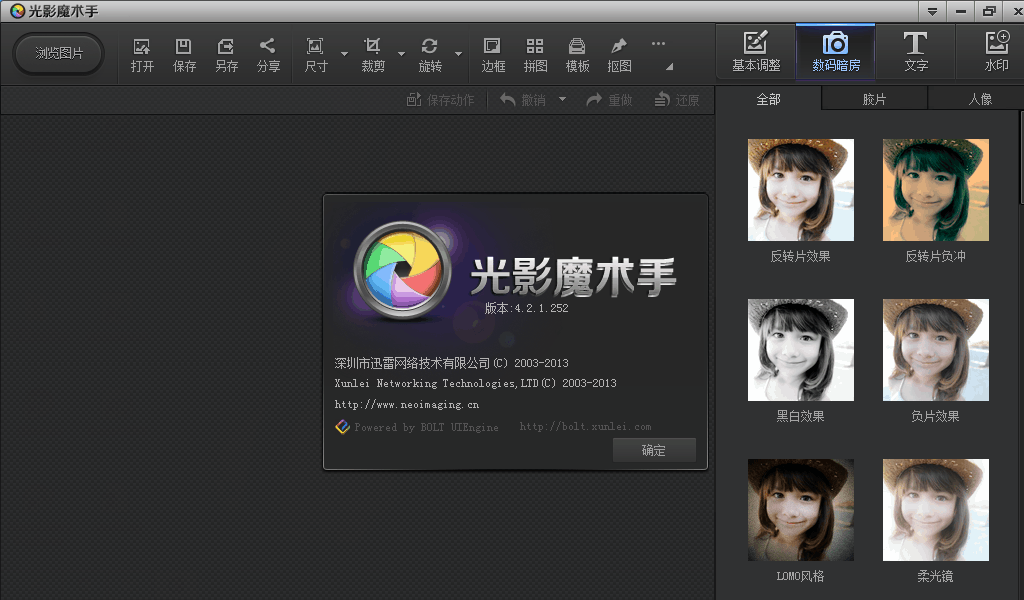Click the 还原 restore button
The width and height of the screenshot is (1024, 600).
pyautogui.click(x=677, y=100)
